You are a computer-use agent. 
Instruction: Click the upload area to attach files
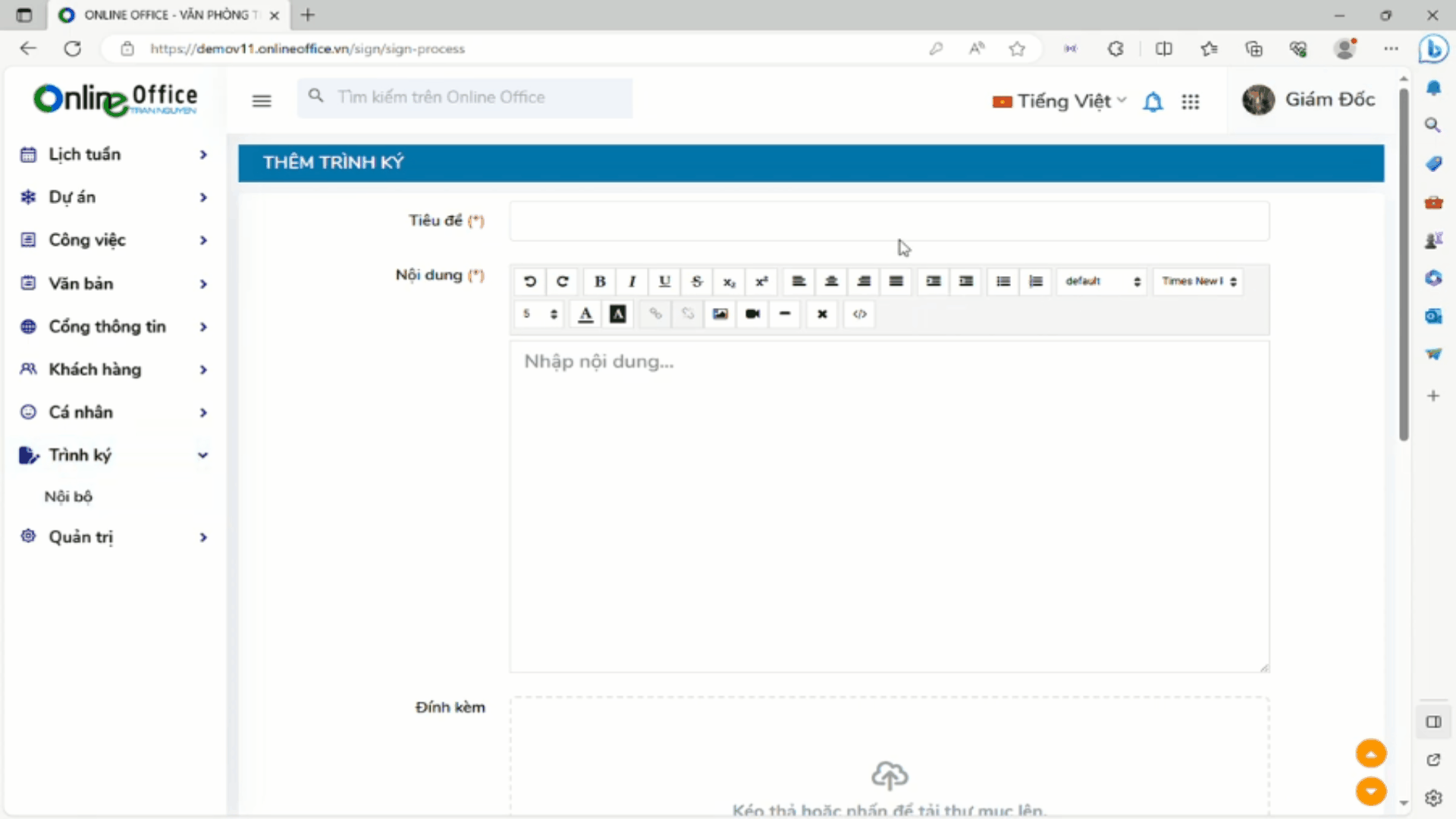[x=889, y=773]
